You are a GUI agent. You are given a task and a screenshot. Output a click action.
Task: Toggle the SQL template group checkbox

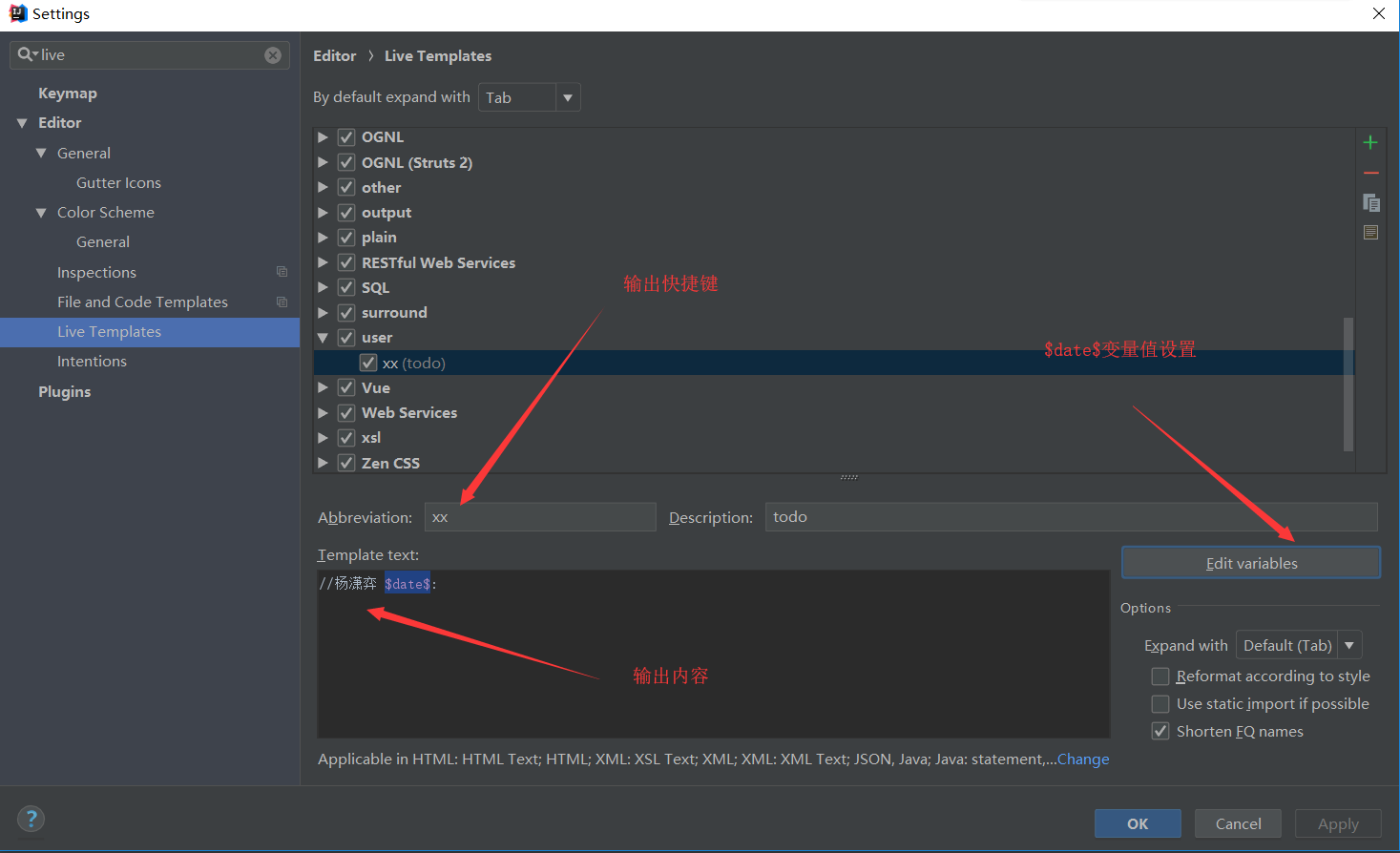(346, 287)
